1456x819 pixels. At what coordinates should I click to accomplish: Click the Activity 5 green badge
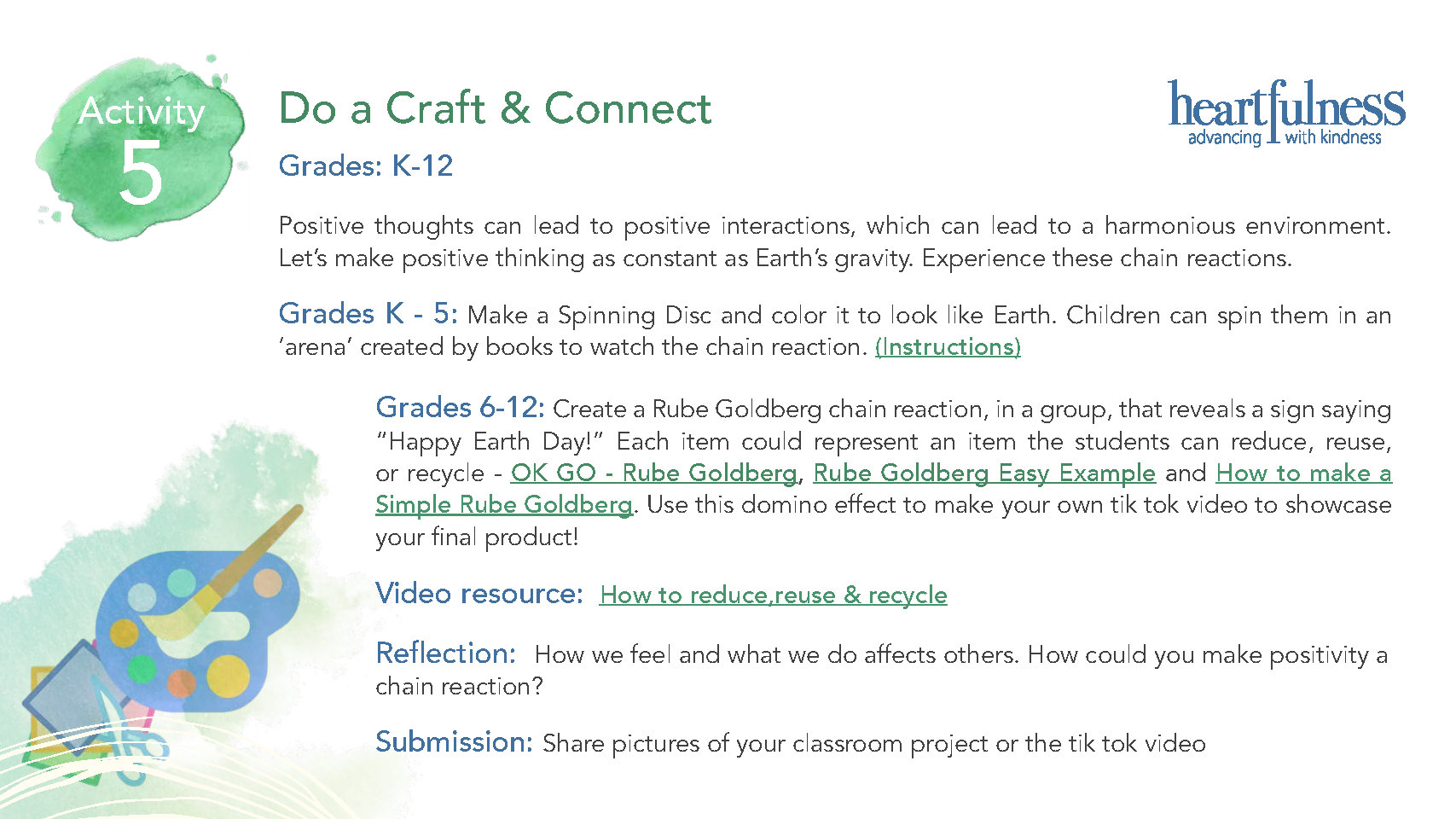(141, 147)
